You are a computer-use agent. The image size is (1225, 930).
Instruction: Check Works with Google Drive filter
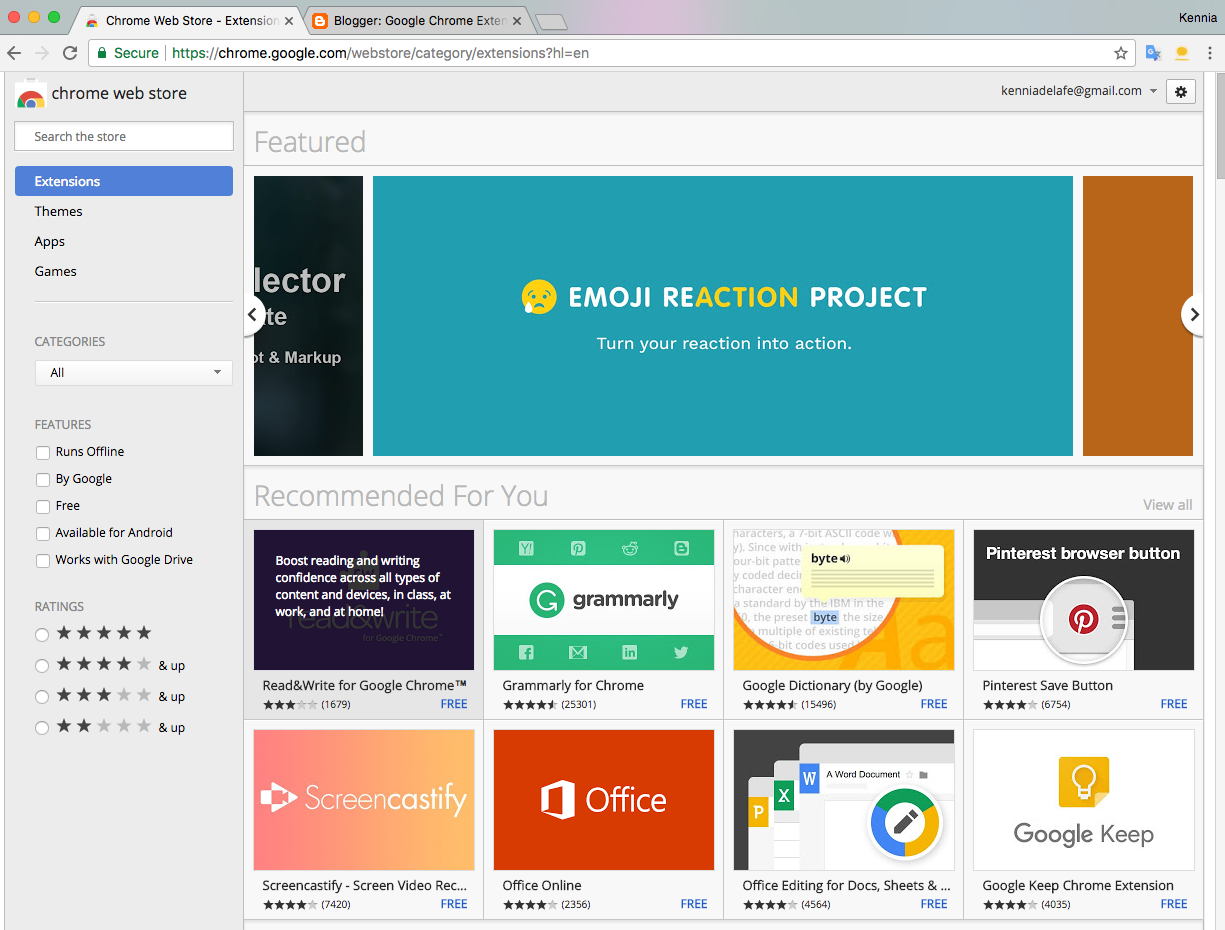pyautogui.click(x=42, y=560)
